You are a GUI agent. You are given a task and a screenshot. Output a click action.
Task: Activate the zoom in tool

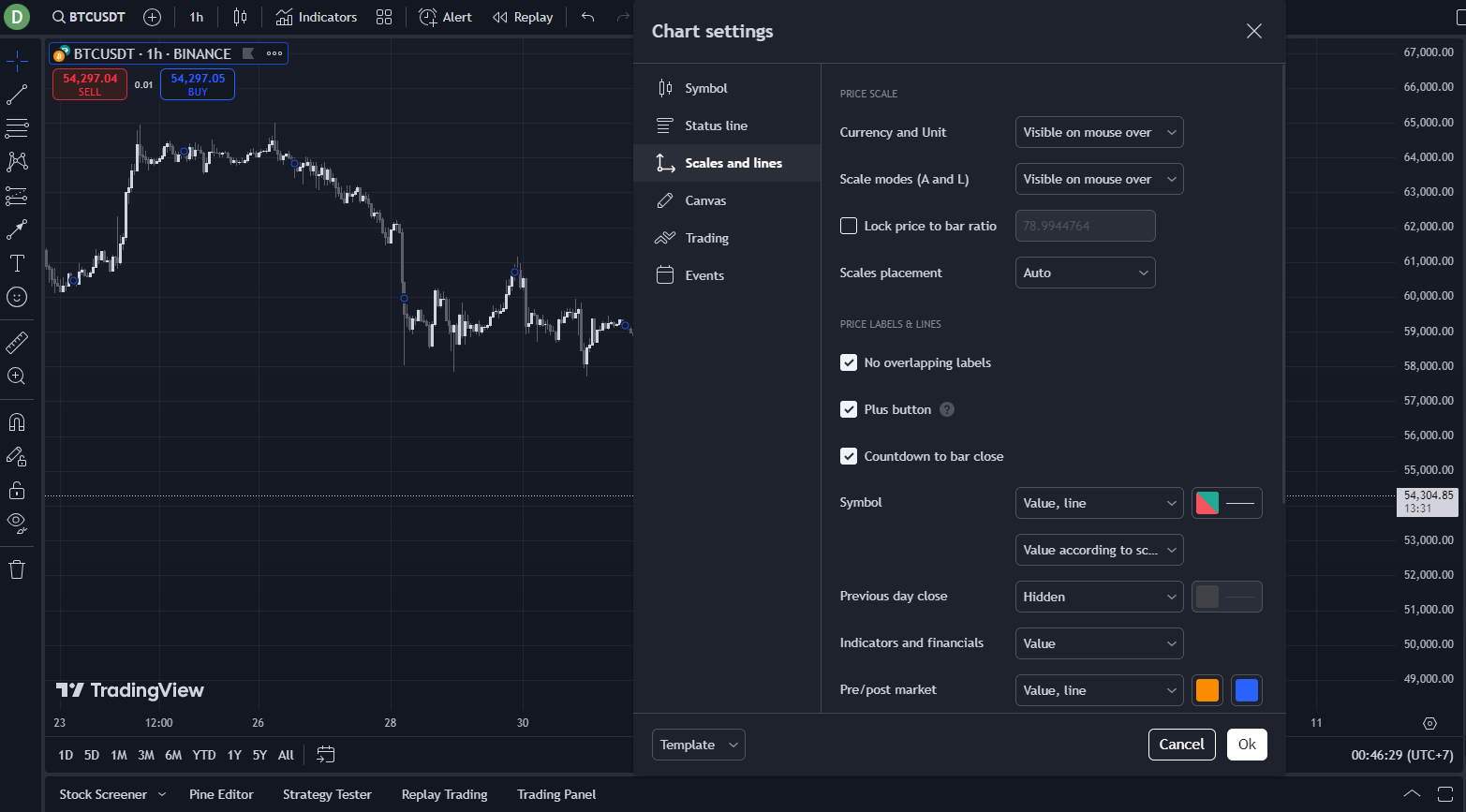(17, 376)
